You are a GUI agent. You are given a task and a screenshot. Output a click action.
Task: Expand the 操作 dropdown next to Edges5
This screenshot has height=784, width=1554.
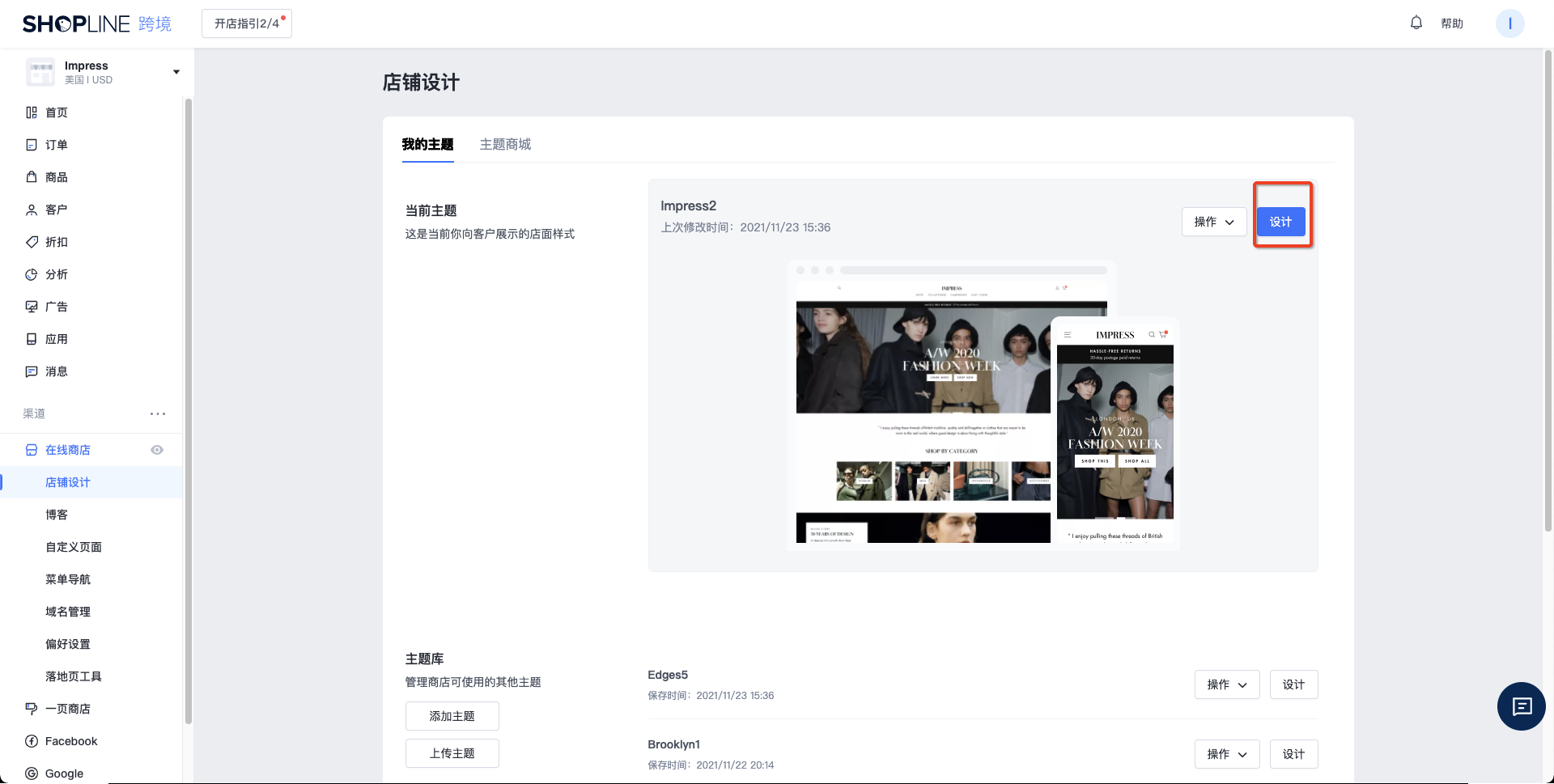pos(1227,684)
